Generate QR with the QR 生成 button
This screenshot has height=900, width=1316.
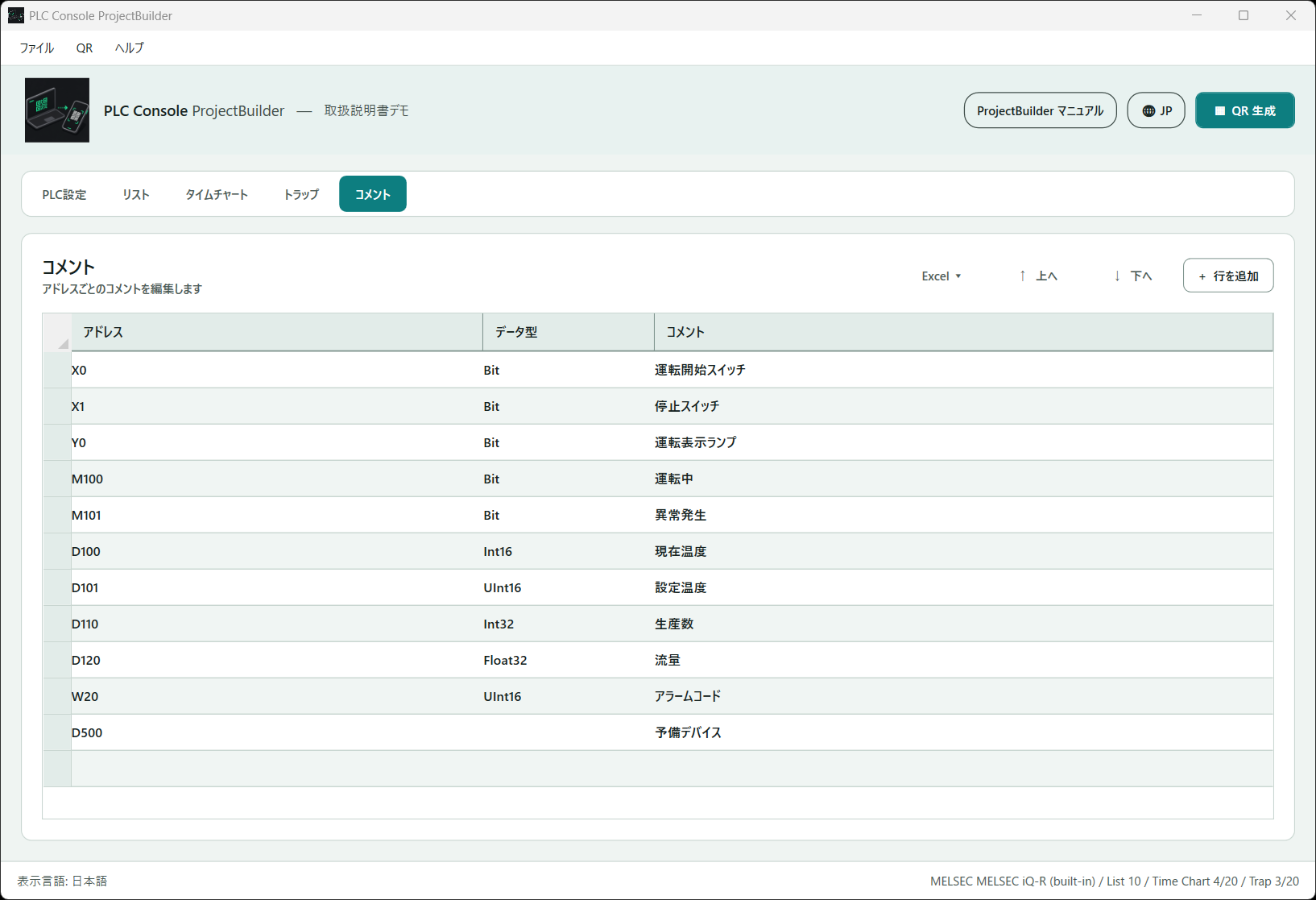point(1244,110)
